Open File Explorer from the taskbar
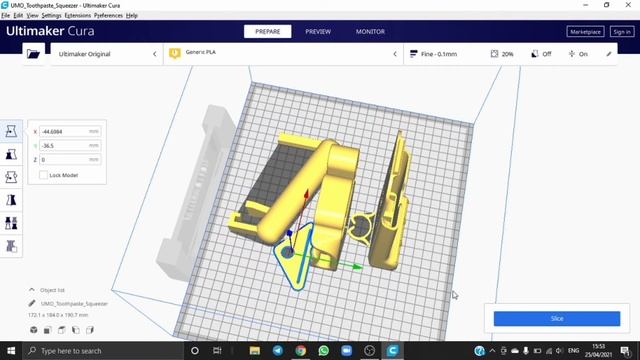 255,351
